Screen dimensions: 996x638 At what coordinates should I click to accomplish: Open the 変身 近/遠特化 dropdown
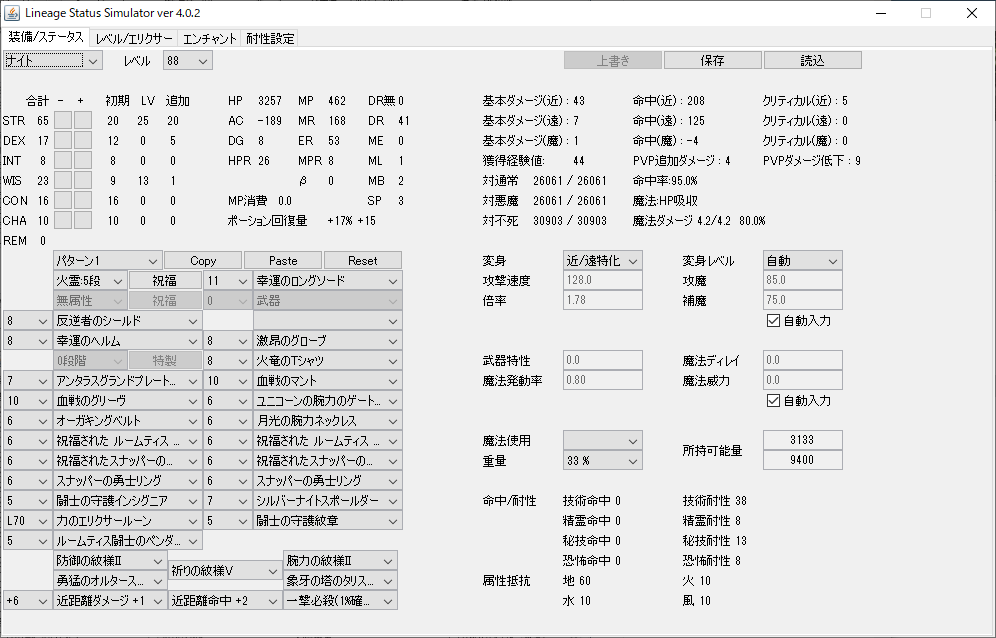pos(602,261)
